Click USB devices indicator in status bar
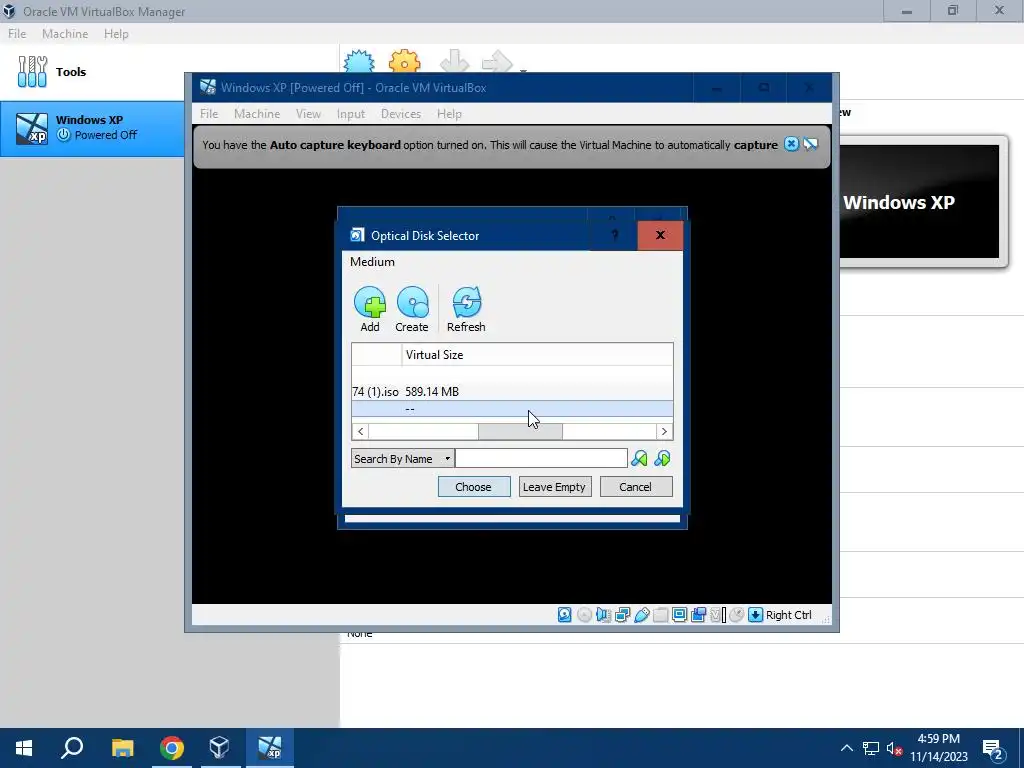Viewport: 1024px width, 768px height. pyautogui.click(x=641, y=615)
